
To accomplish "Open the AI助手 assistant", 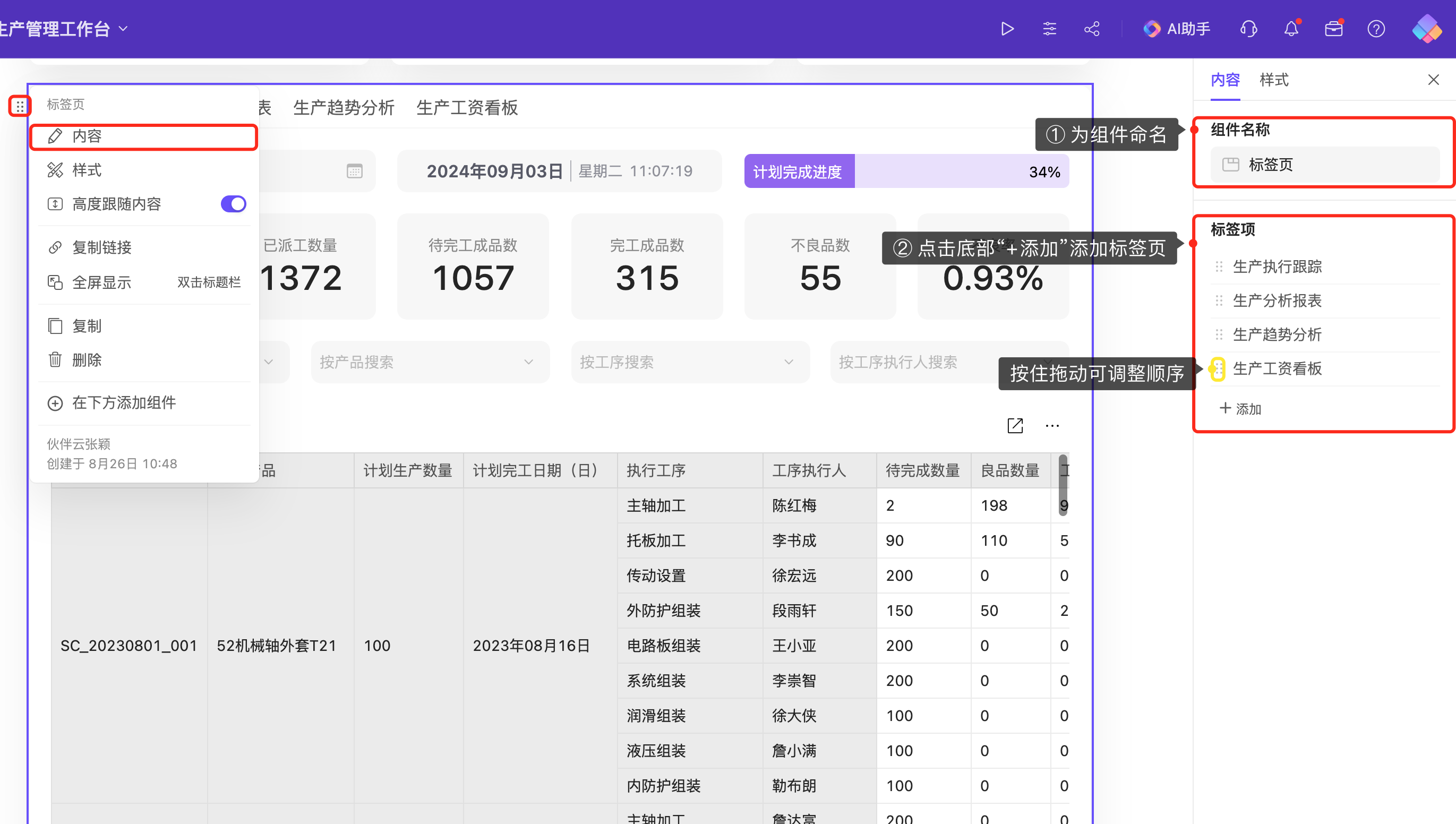I will (1177, 29).
